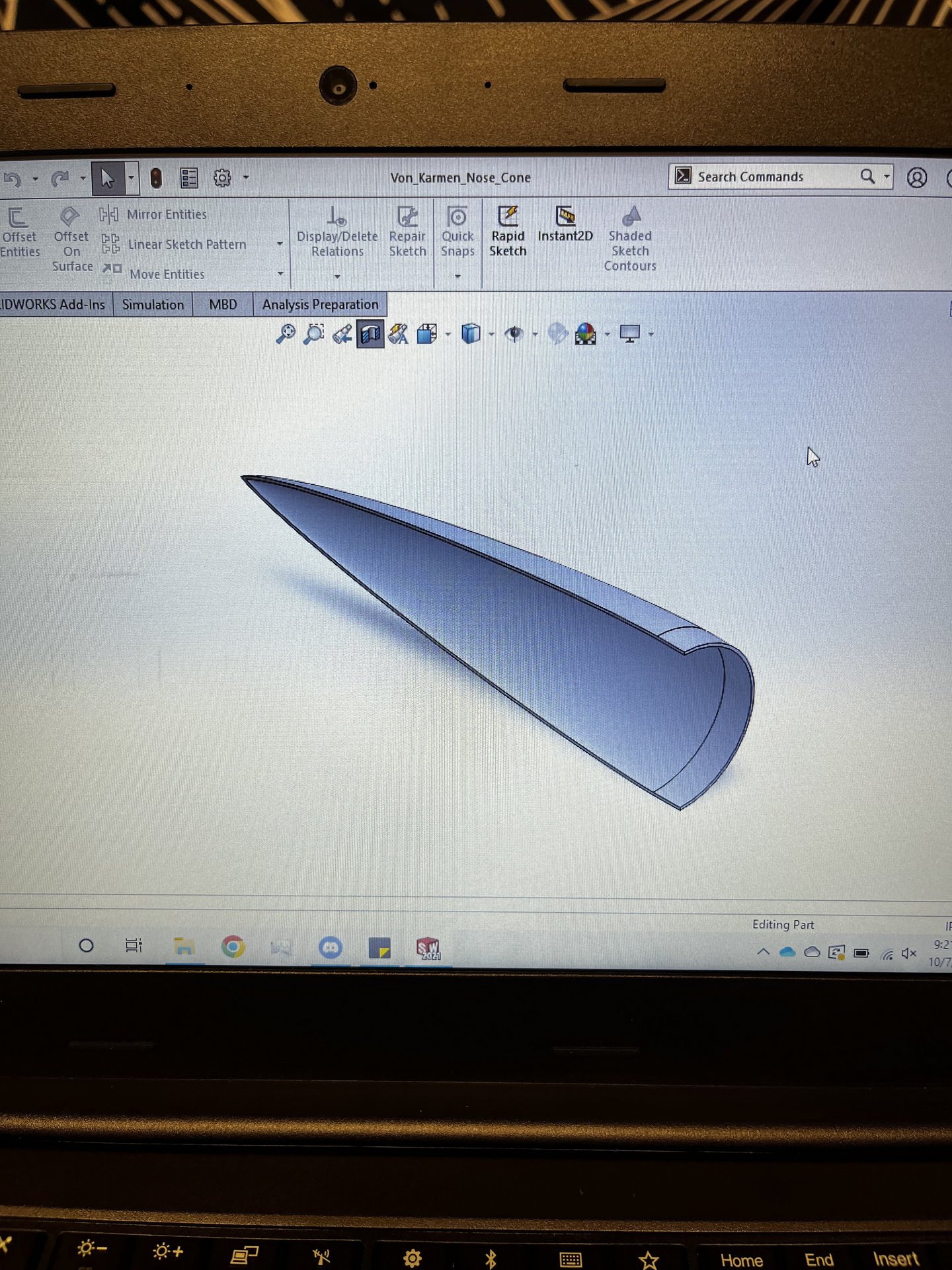The height and width of the screenshot is (1270, 952).
Task: Click the Rapid Sketch tool icon
Action: click(508, 217)
